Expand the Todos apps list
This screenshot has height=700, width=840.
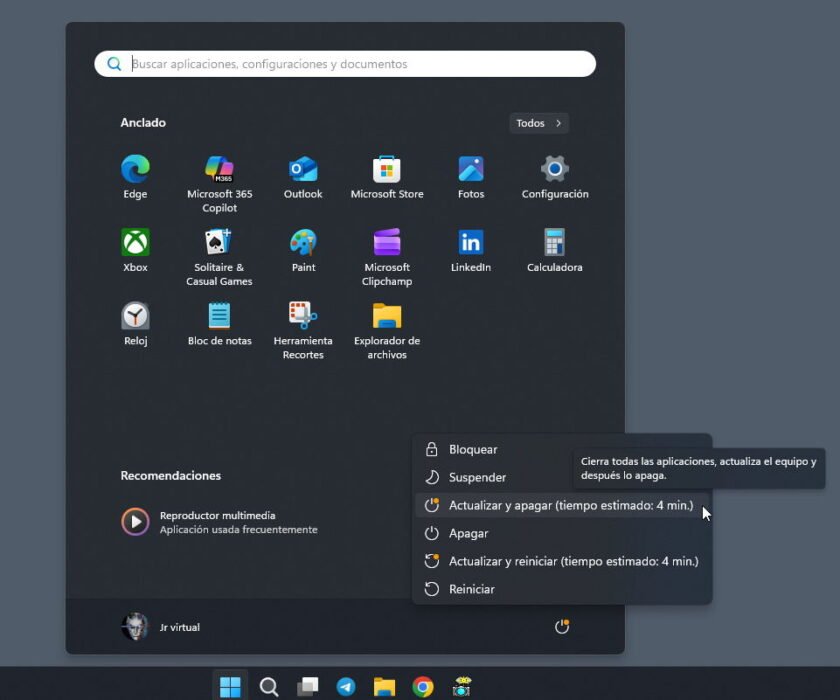click(x=538, y=122)
